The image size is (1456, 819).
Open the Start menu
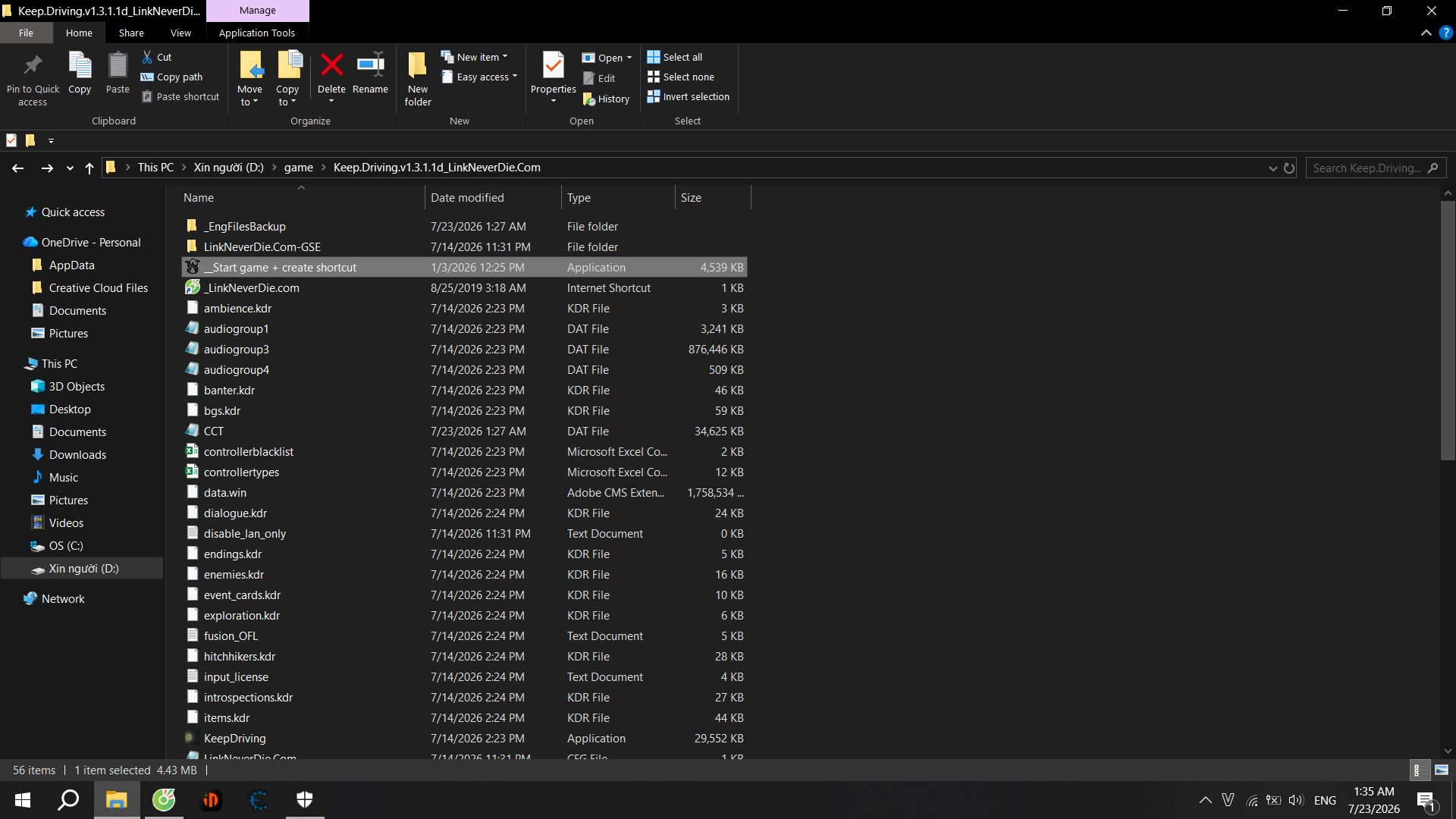coord(23,799)
